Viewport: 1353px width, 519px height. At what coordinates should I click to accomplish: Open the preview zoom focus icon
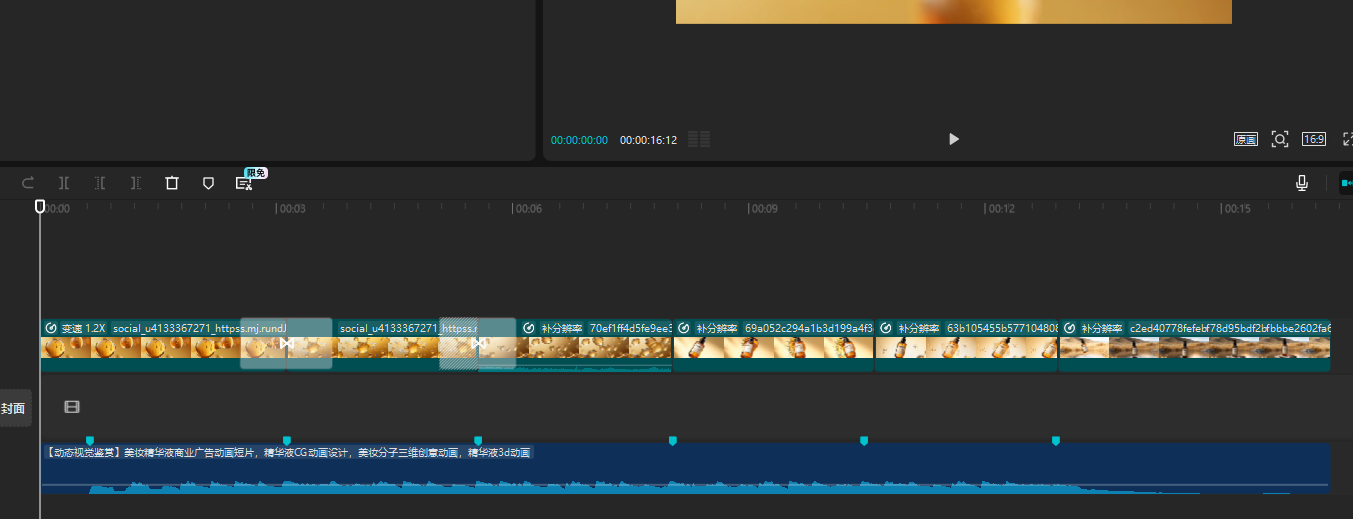[x=1279, y=139]
